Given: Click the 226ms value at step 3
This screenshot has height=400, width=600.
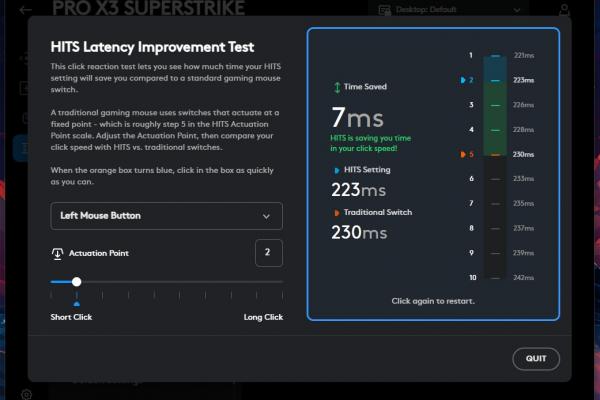Looking at the screenshot, I should click(523, 105).
